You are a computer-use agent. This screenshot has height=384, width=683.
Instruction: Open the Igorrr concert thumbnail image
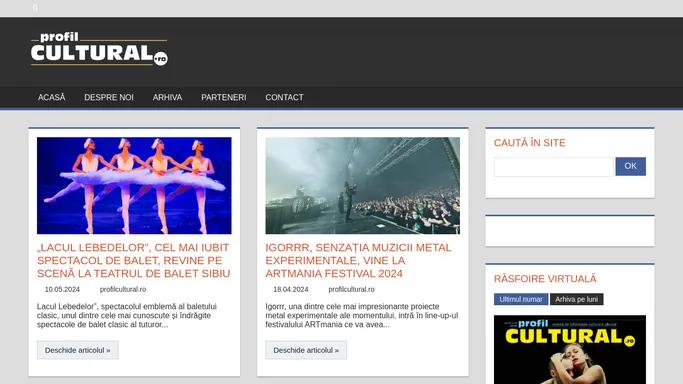362,185
